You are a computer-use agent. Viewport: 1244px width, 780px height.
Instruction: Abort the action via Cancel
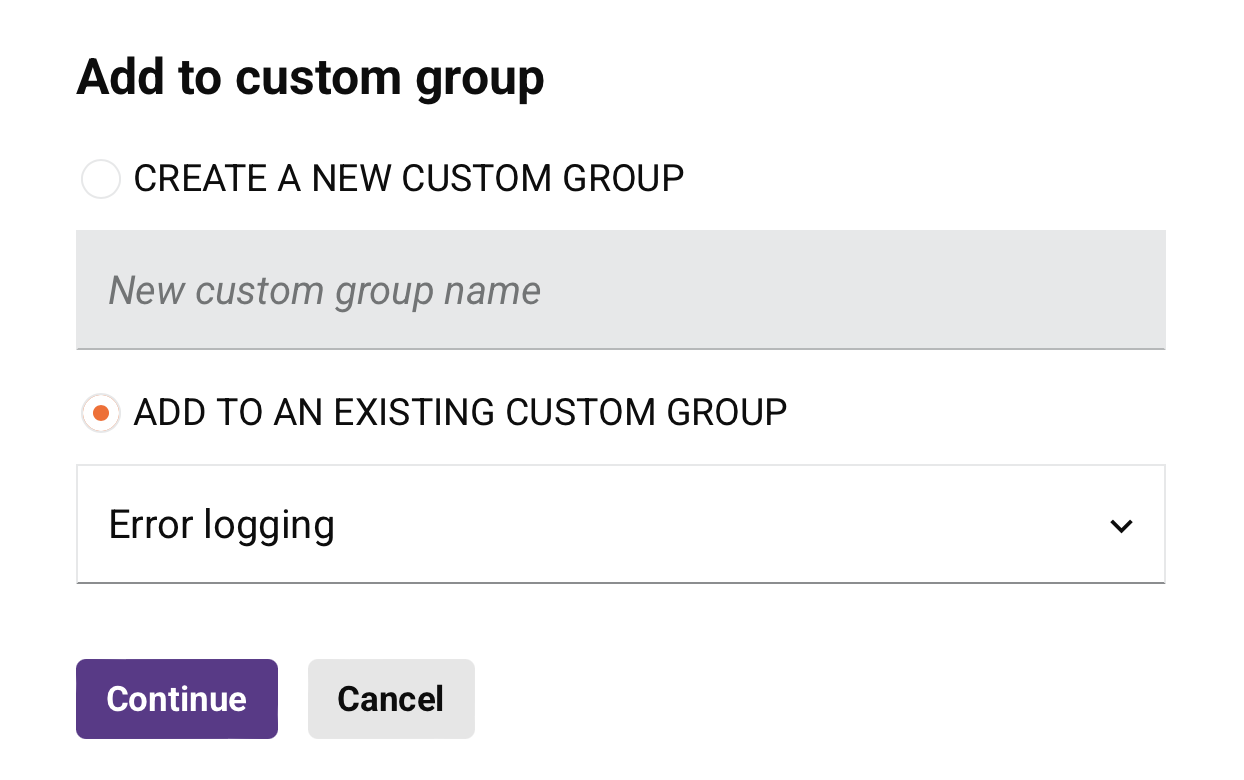click(x=391, y=699)
